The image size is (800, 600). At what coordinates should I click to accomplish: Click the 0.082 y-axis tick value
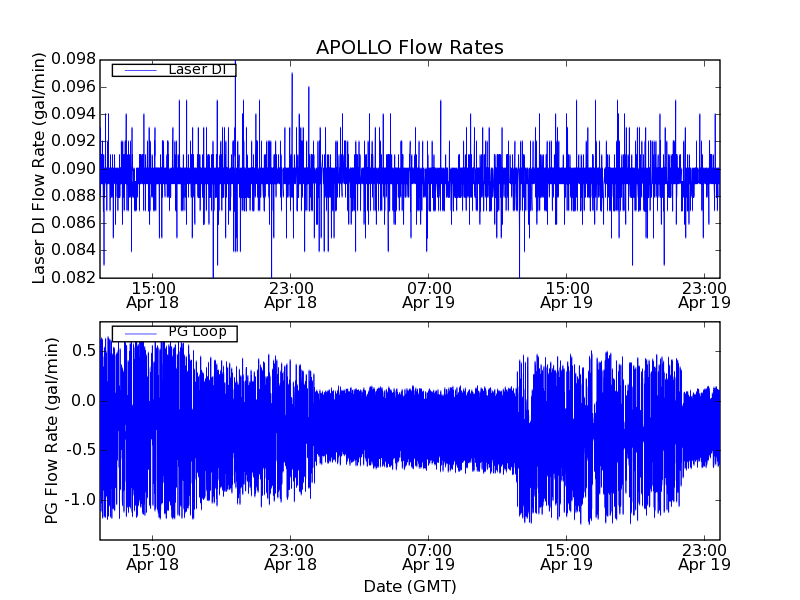point(73,277)
